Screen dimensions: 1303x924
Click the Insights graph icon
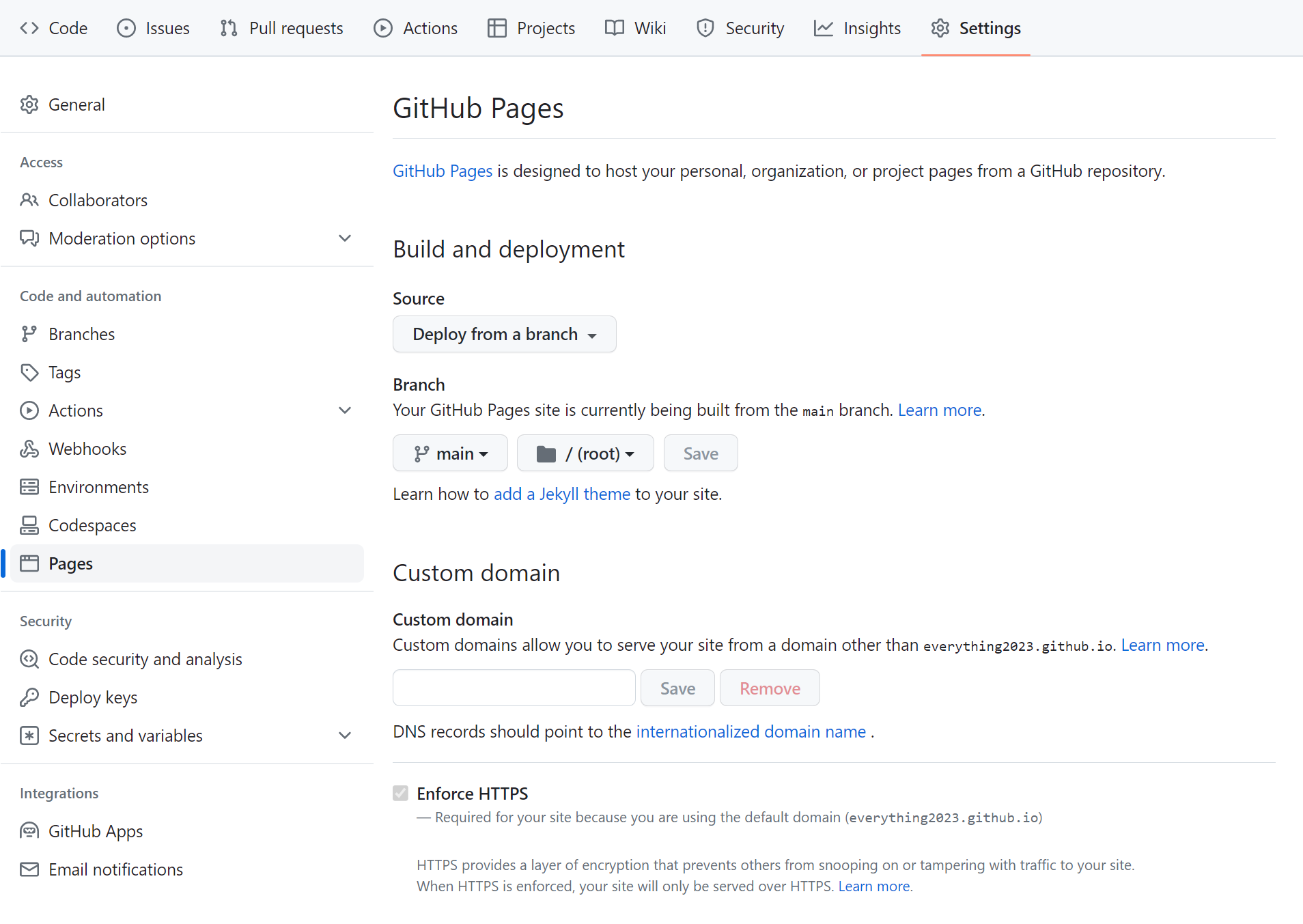[824, 28]
